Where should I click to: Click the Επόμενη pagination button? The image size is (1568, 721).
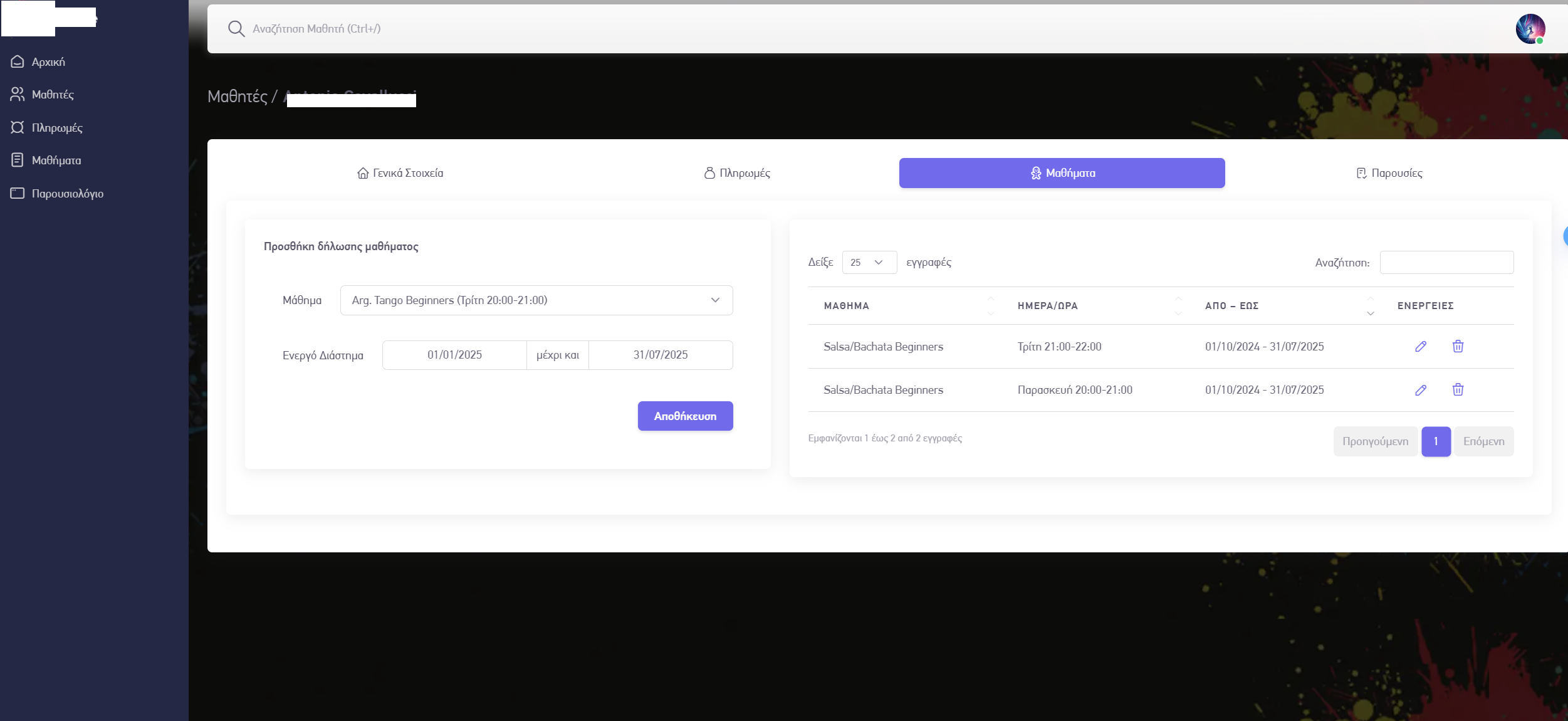point(1483,441)
